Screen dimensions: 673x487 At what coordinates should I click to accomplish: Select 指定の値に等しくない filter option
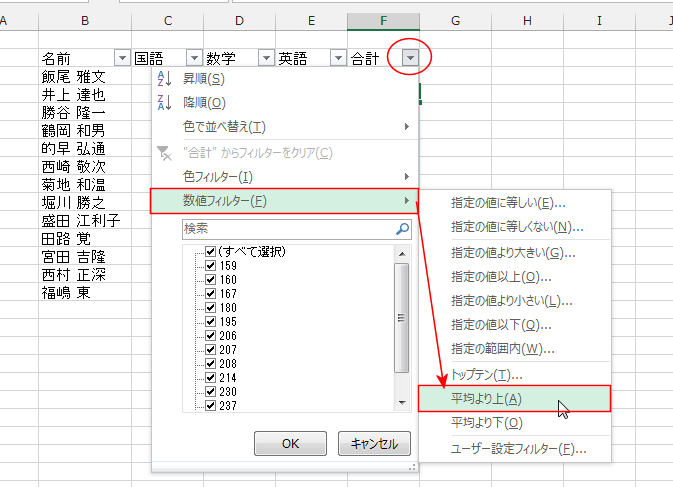(x=515, y=227)
